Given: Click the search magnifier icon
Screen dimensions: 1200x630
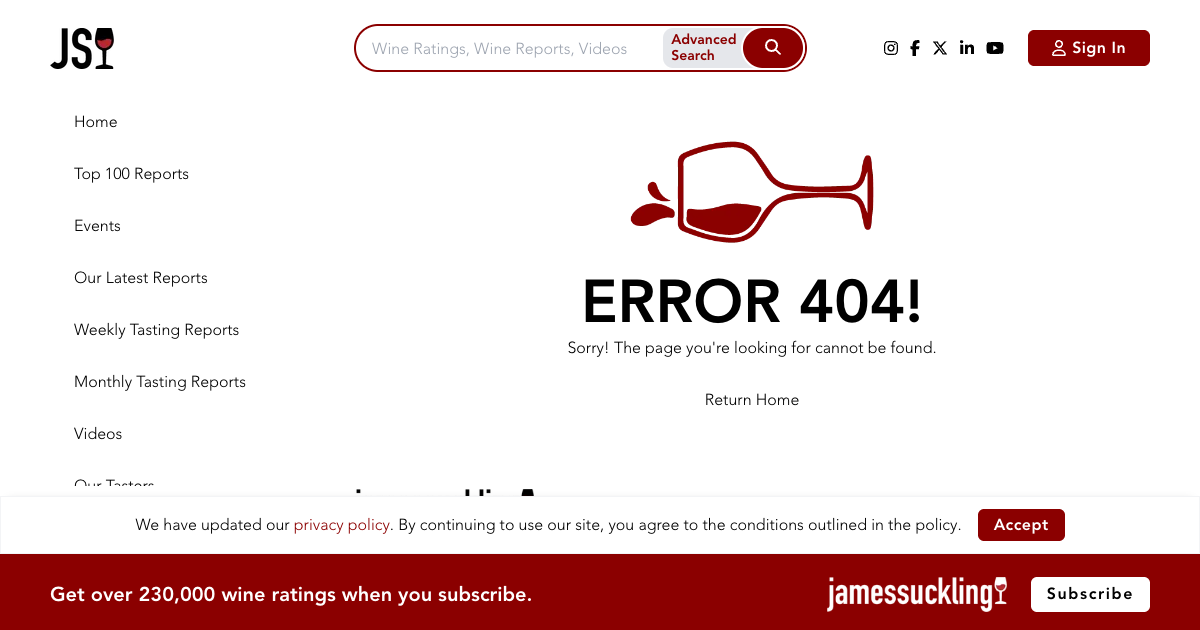Looking at the screenshot, I should 772,47.
